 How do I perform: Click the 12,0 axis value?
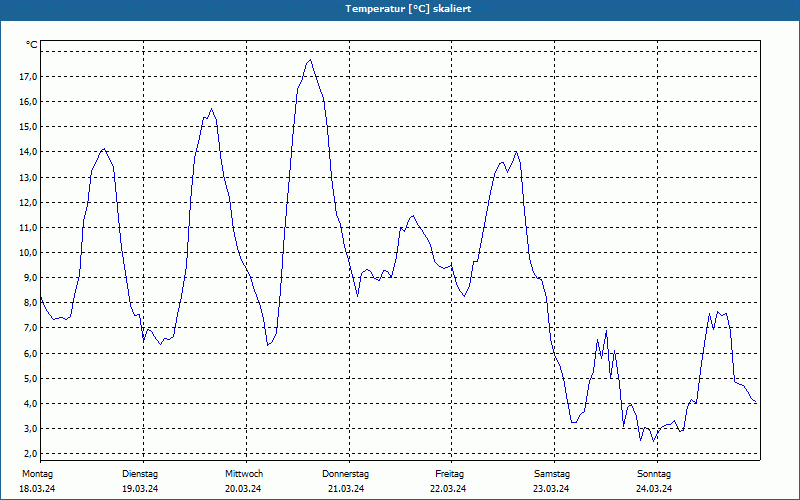pos(28,203)
